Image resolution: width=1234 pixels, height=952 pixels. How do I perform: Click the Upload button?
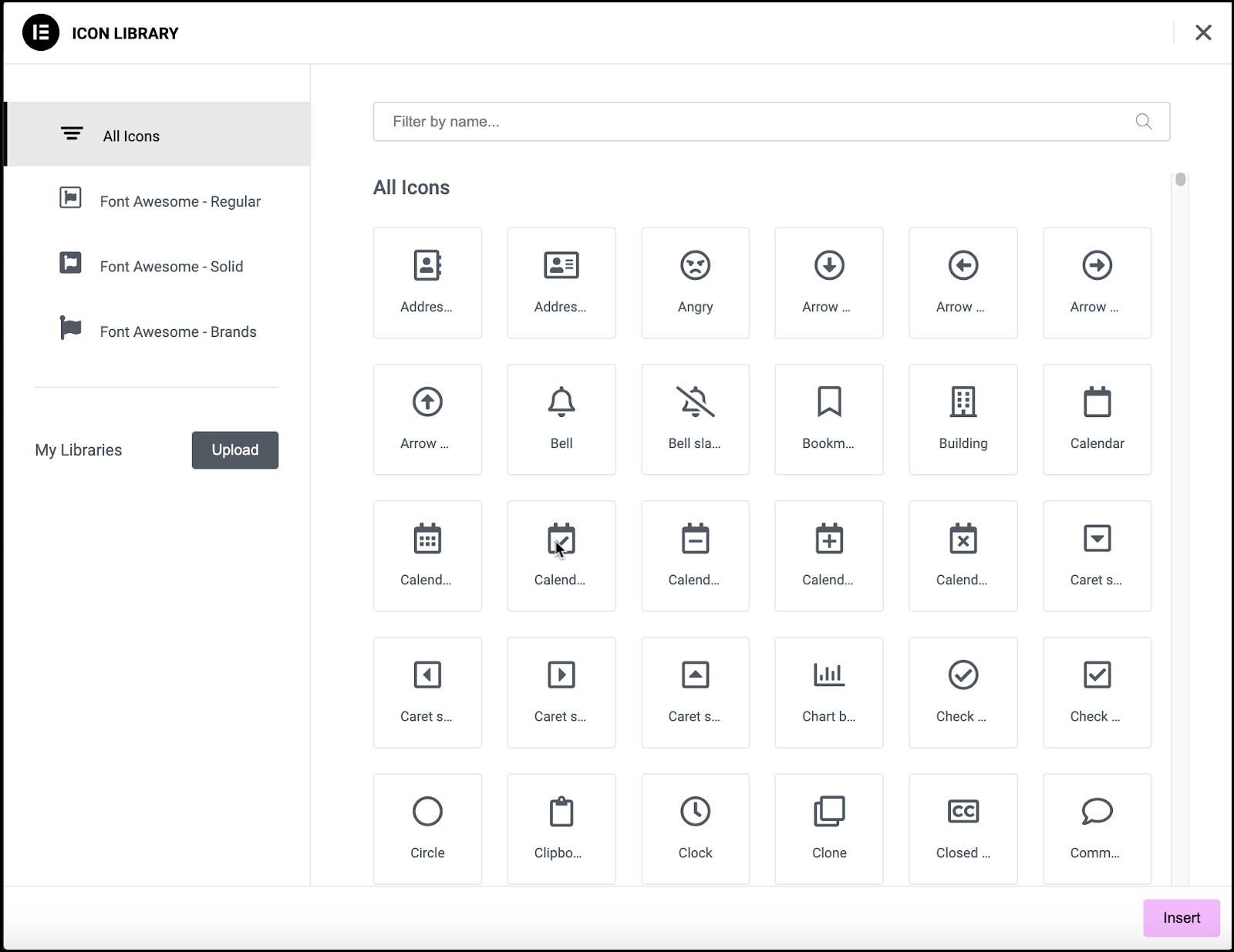click(x=235, y=450)
